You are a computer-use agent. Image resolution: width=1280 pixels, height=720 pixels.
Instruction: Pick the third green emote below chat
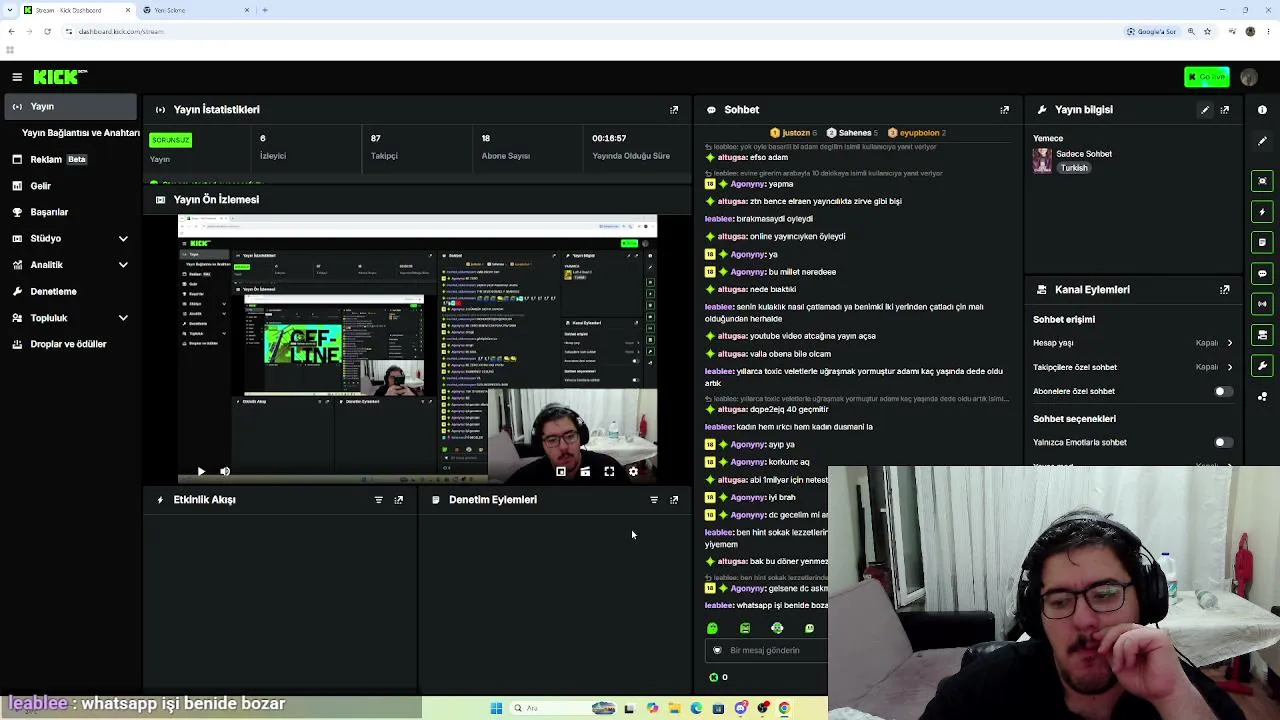[x=777, y=628]
